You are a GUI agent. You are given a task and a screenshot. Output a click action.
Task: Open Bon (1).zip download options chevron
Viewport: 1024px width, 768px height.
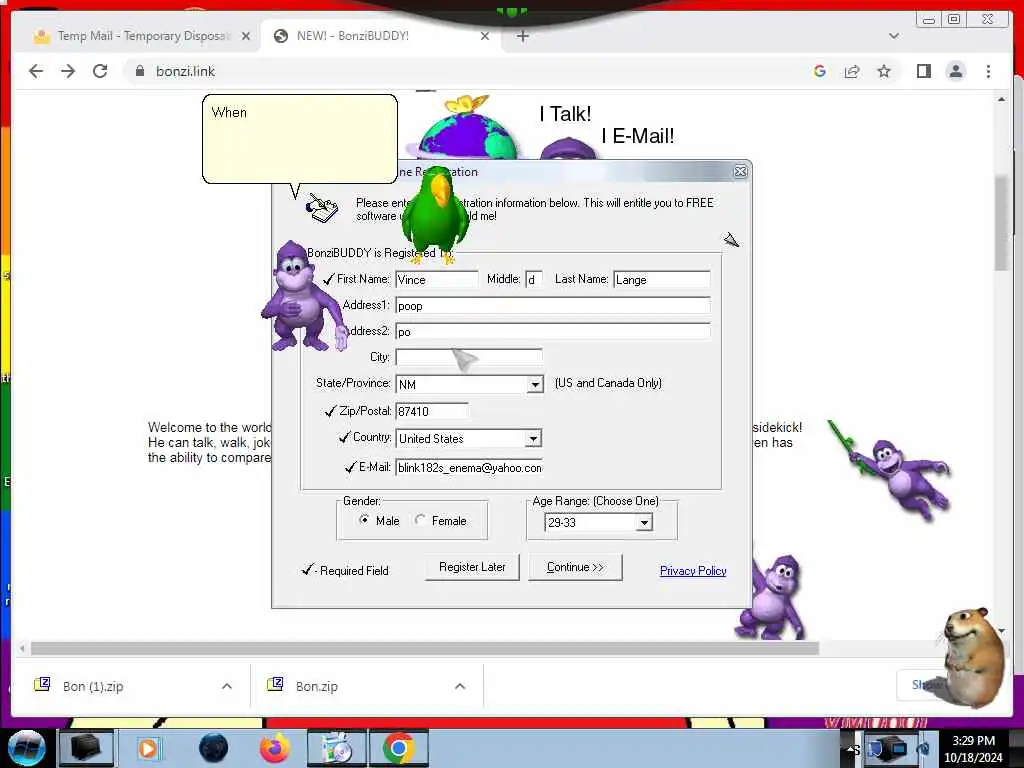[227, 686]
